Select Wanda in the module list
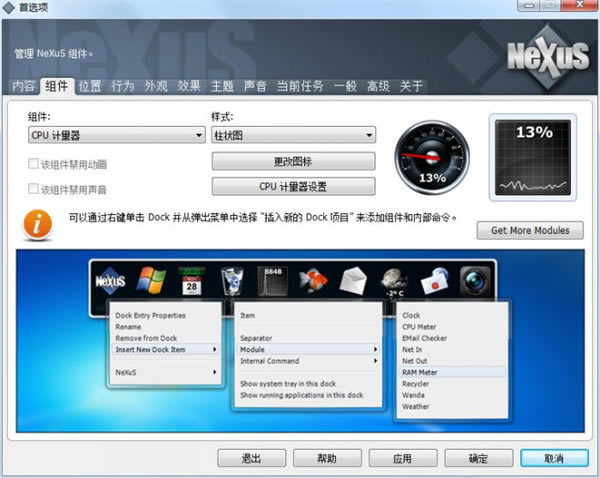The height and width of the screenshot is (478, 600). click(x=413, y=395)
